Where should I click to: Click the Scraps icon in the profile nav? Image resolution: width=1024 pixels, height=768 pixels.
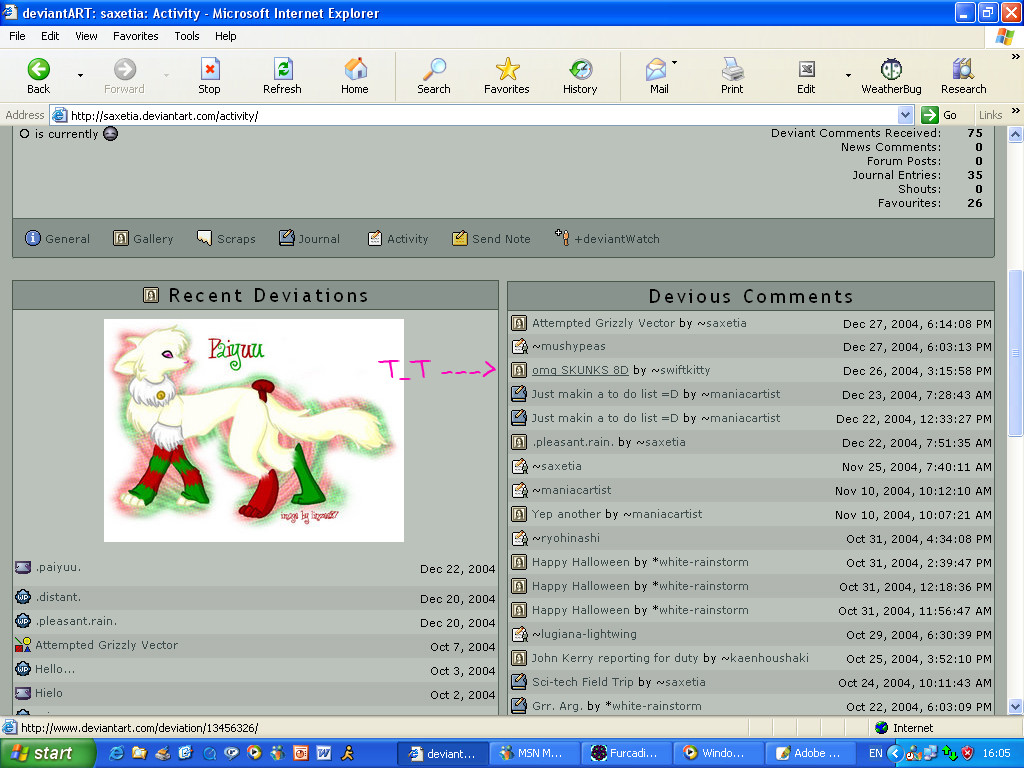[x=204, y=238]
